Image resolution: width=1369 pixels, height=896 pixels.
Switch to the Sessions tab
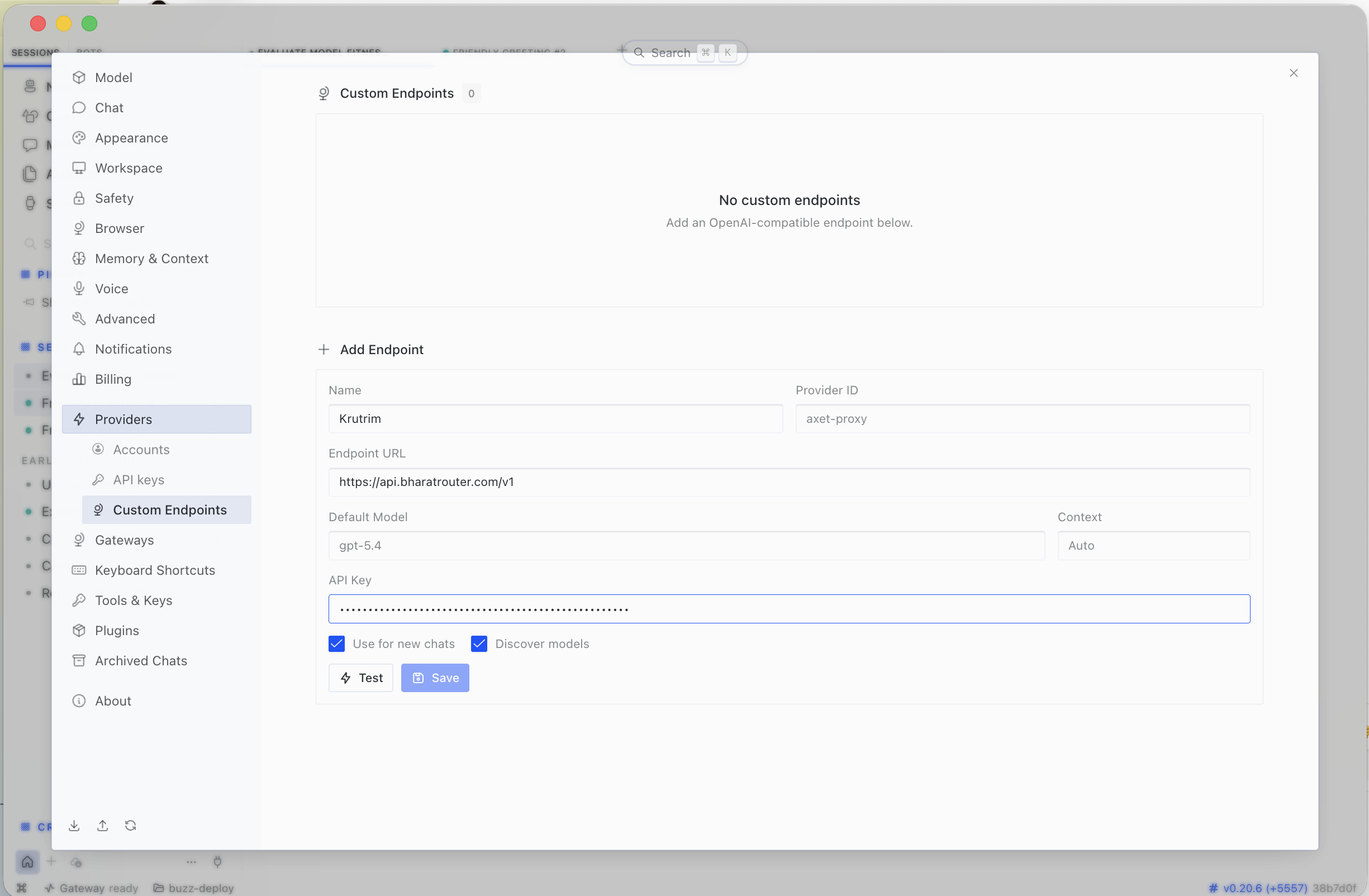tap(35, 53)
